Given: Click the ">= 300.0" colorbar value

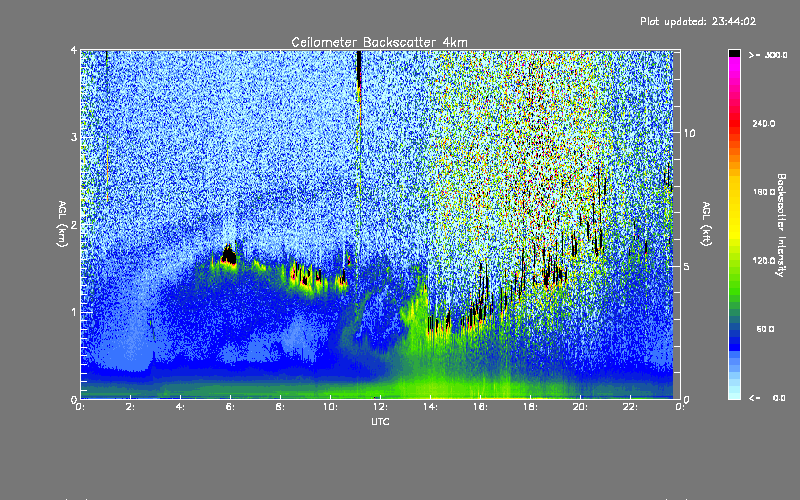Looking at the screenshot, I should click(x=768, y=55).
